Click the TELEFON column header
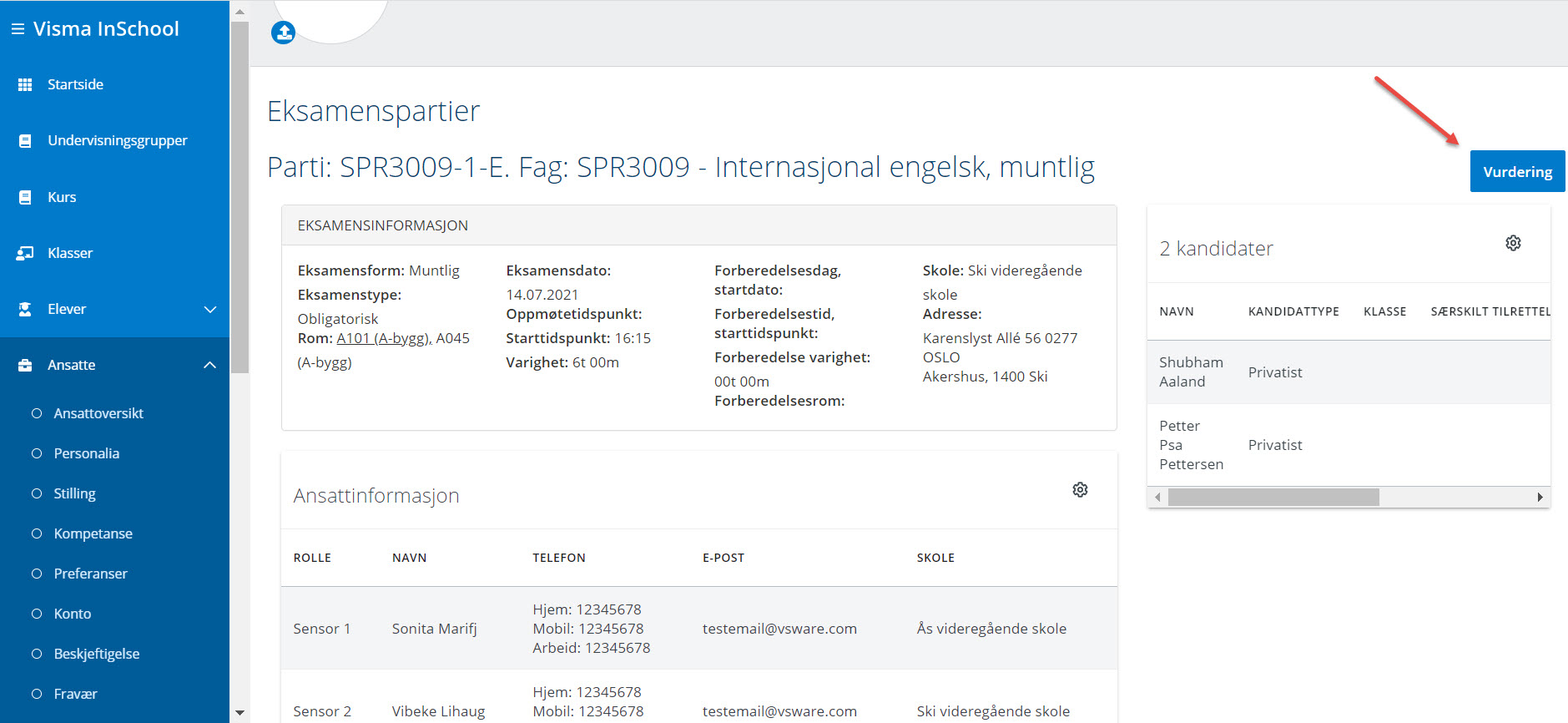Screen dimensions: 1568x723 (x=559, y=558)
